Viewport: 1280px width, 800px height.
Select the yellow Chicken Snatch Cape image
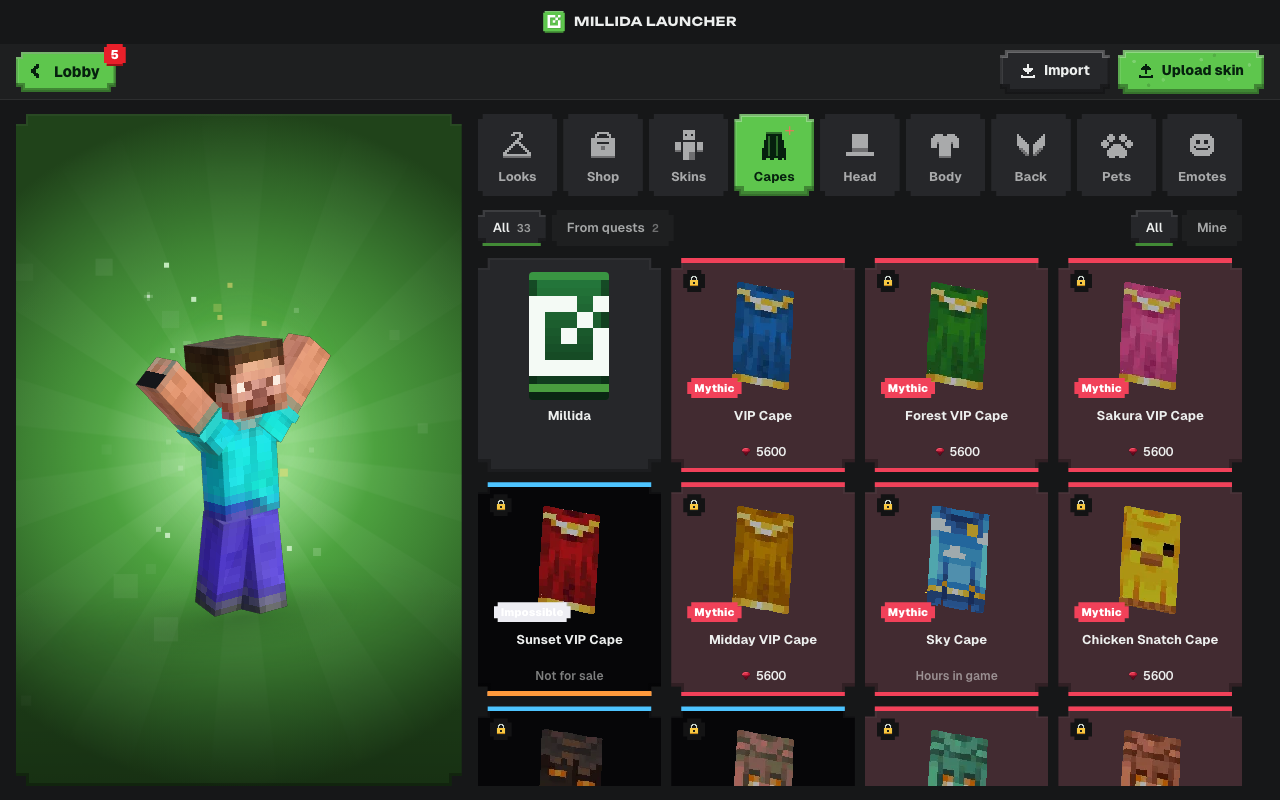pyautogui.click(x=1150, y=560)
